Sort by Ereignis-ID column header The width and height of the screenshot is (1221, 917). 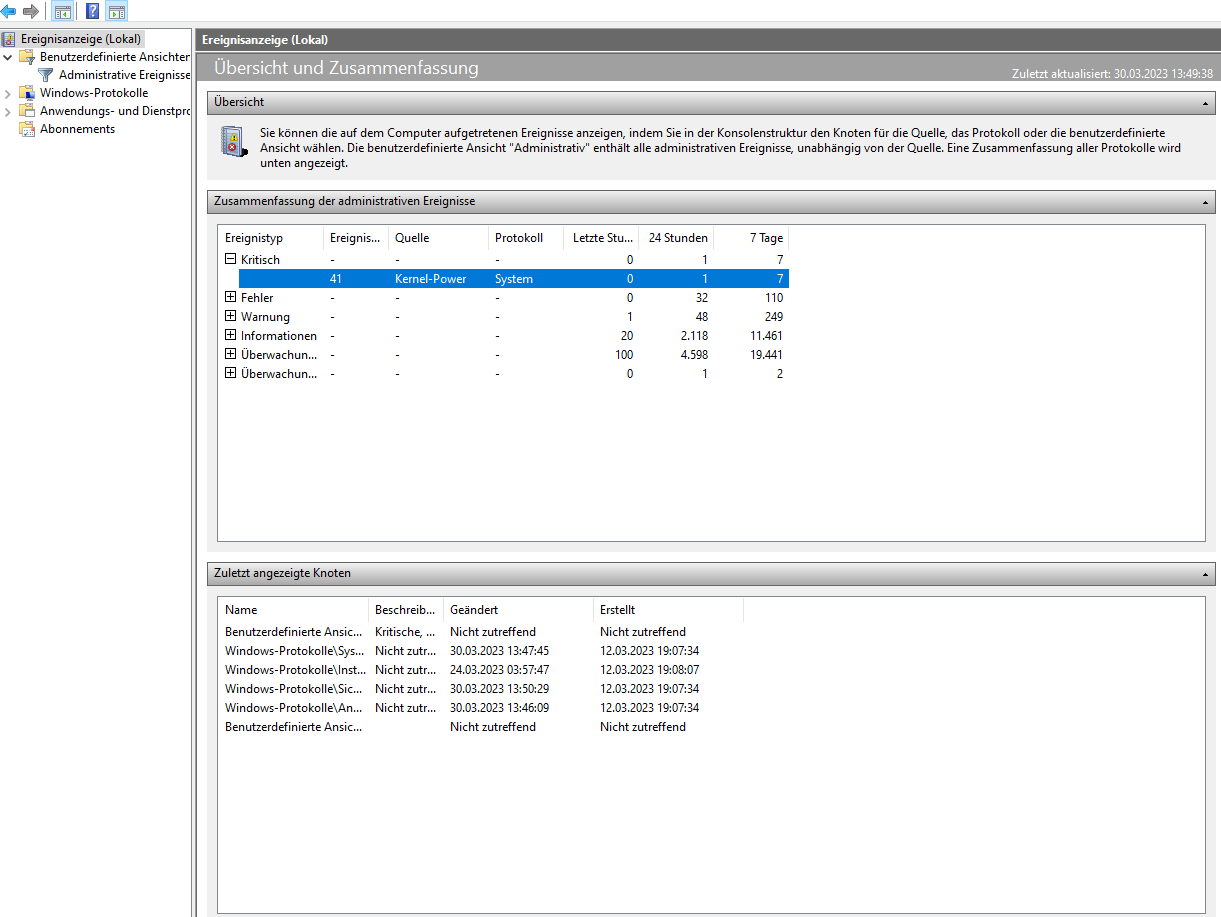355,238
